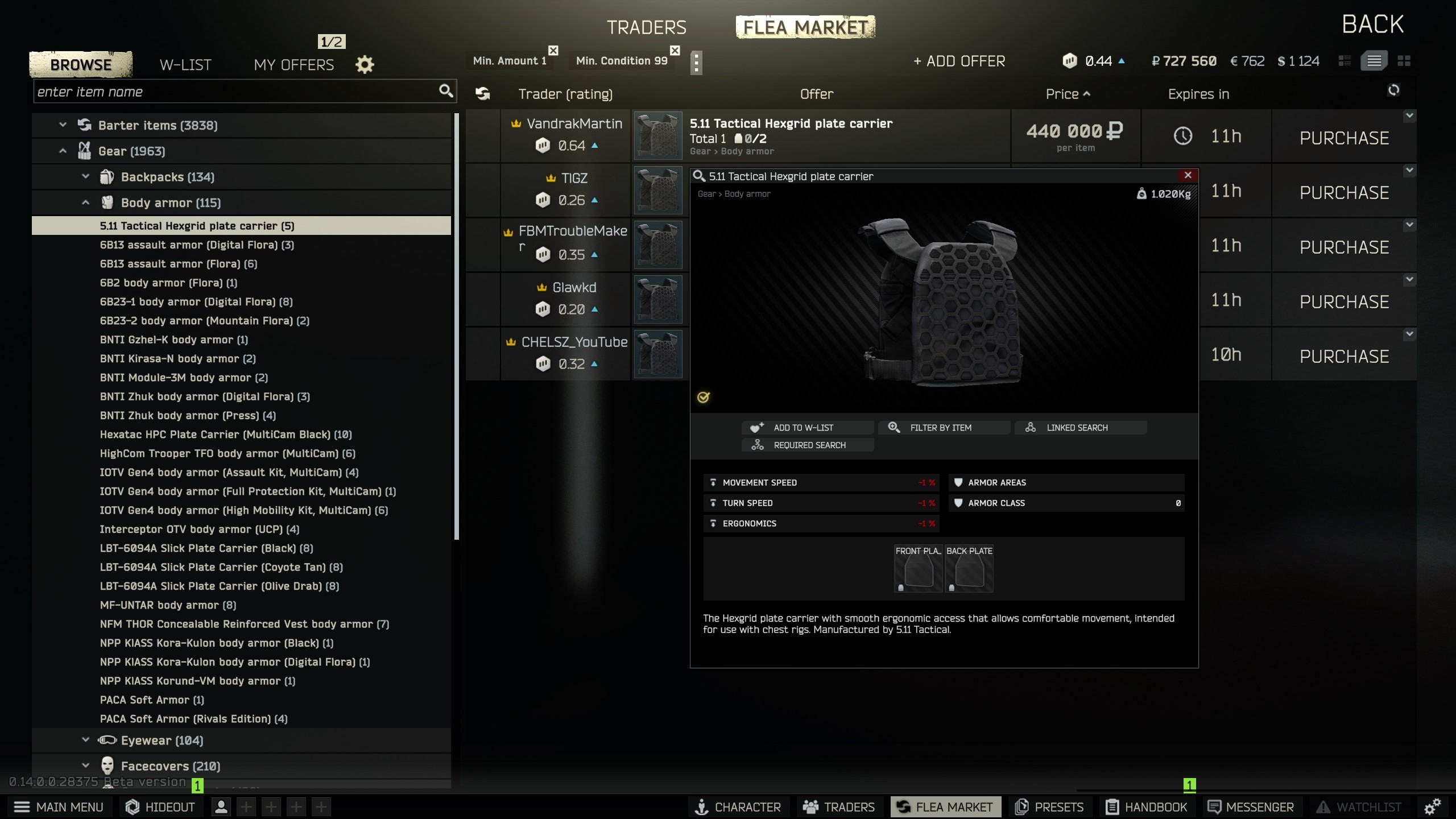The width and height of the screenshot is (1456, 819).
Task: Open game settings gear in bottom bar
Action: tap(1432, 806)
